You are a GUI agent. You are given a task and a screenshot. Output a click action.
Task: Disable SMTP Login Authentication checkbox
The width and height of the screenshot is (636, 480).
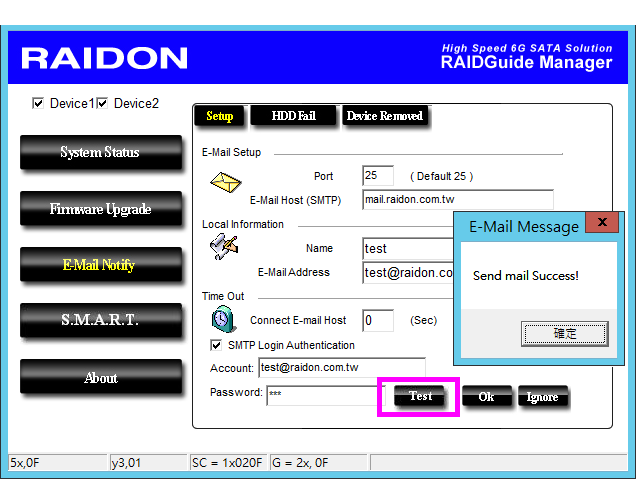(216, 345)
